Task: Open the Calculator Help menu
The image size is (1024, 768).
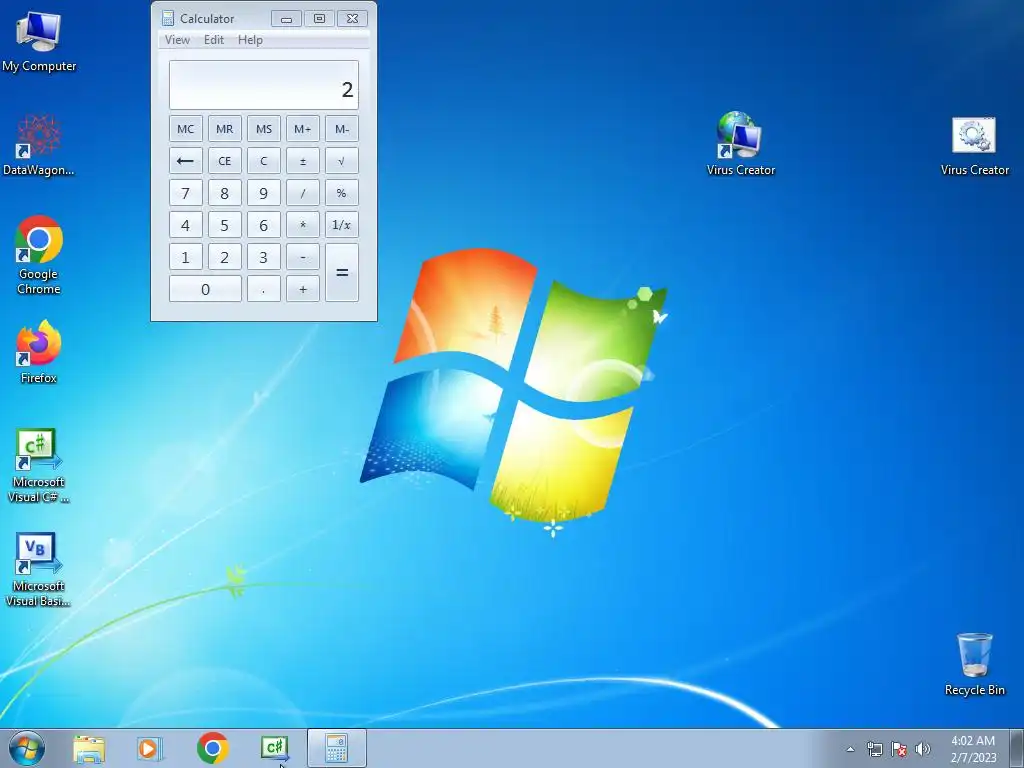Action: [250, 40]
